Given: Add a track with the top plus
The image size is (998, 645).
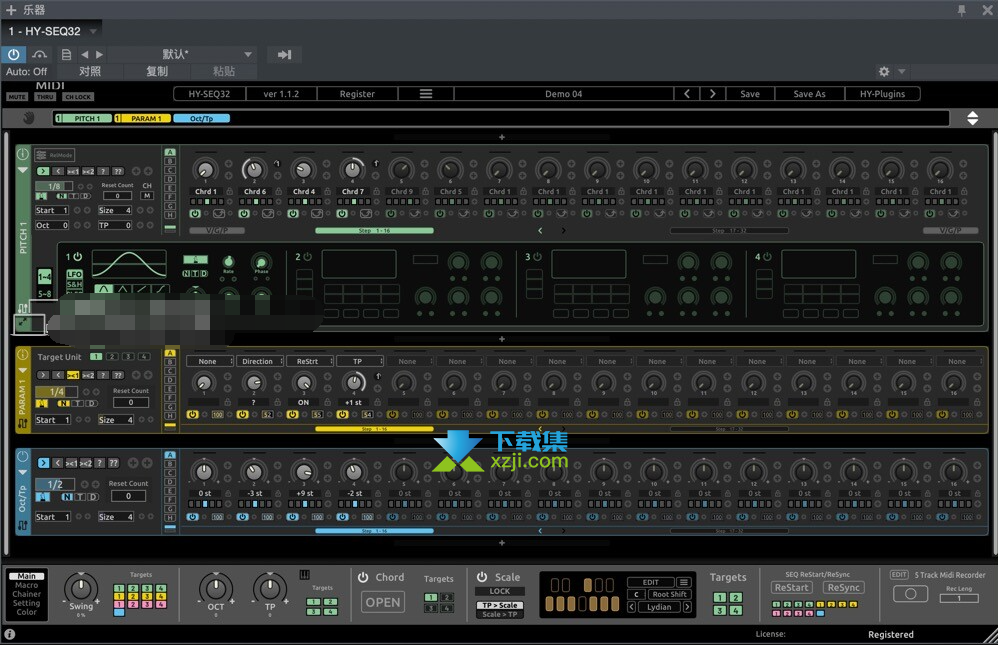Looking at the screenshot, I should [x=502, y=137].
